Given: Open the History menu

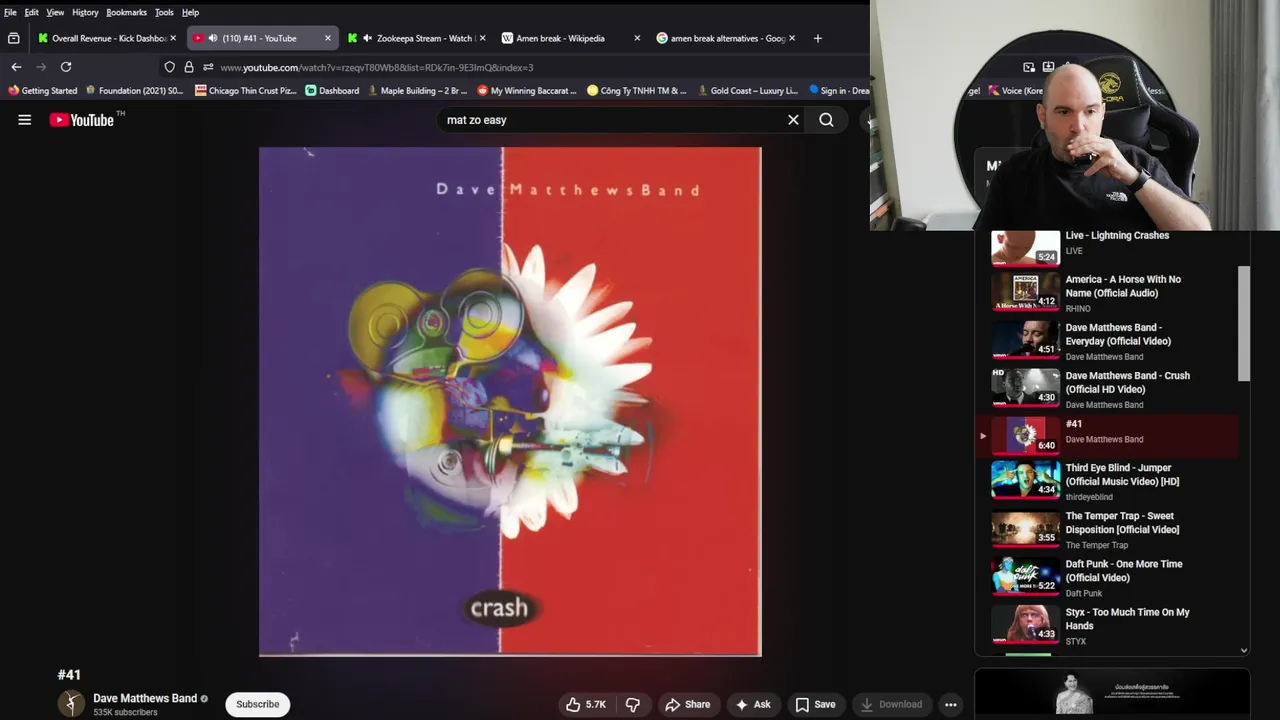Looking at the screenshot, I should 85,12.
